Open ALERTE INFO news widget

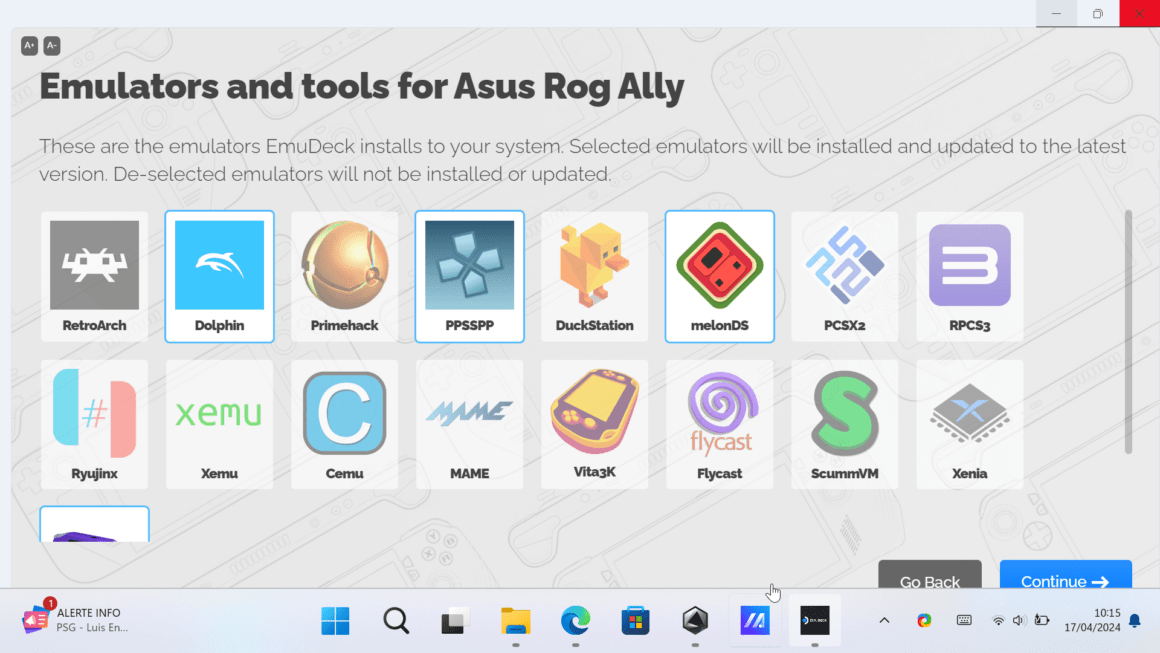(x=75, y=620)
